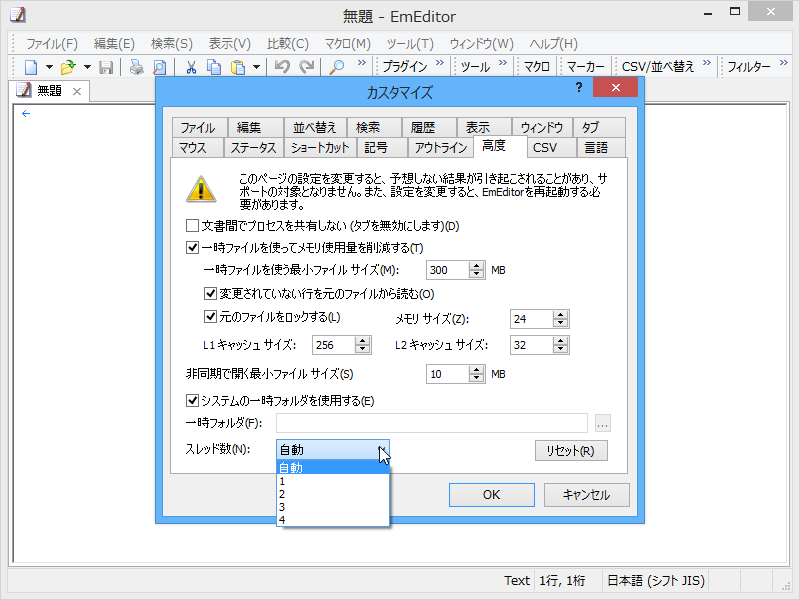This screenshot has height=600, width=800.
Task: Click the 1行, 1桁 status bar entry
Action: coord(562,581)
